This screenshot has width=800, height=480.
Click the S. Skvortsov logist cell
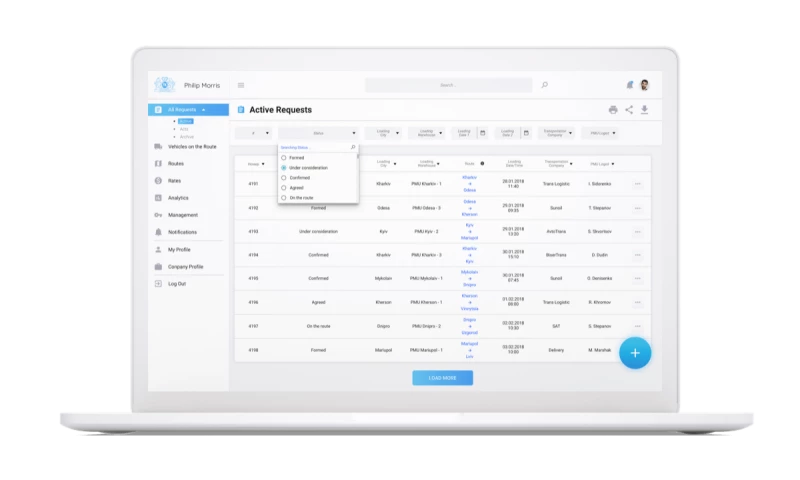pyautogui.click(x=599, y=232)
